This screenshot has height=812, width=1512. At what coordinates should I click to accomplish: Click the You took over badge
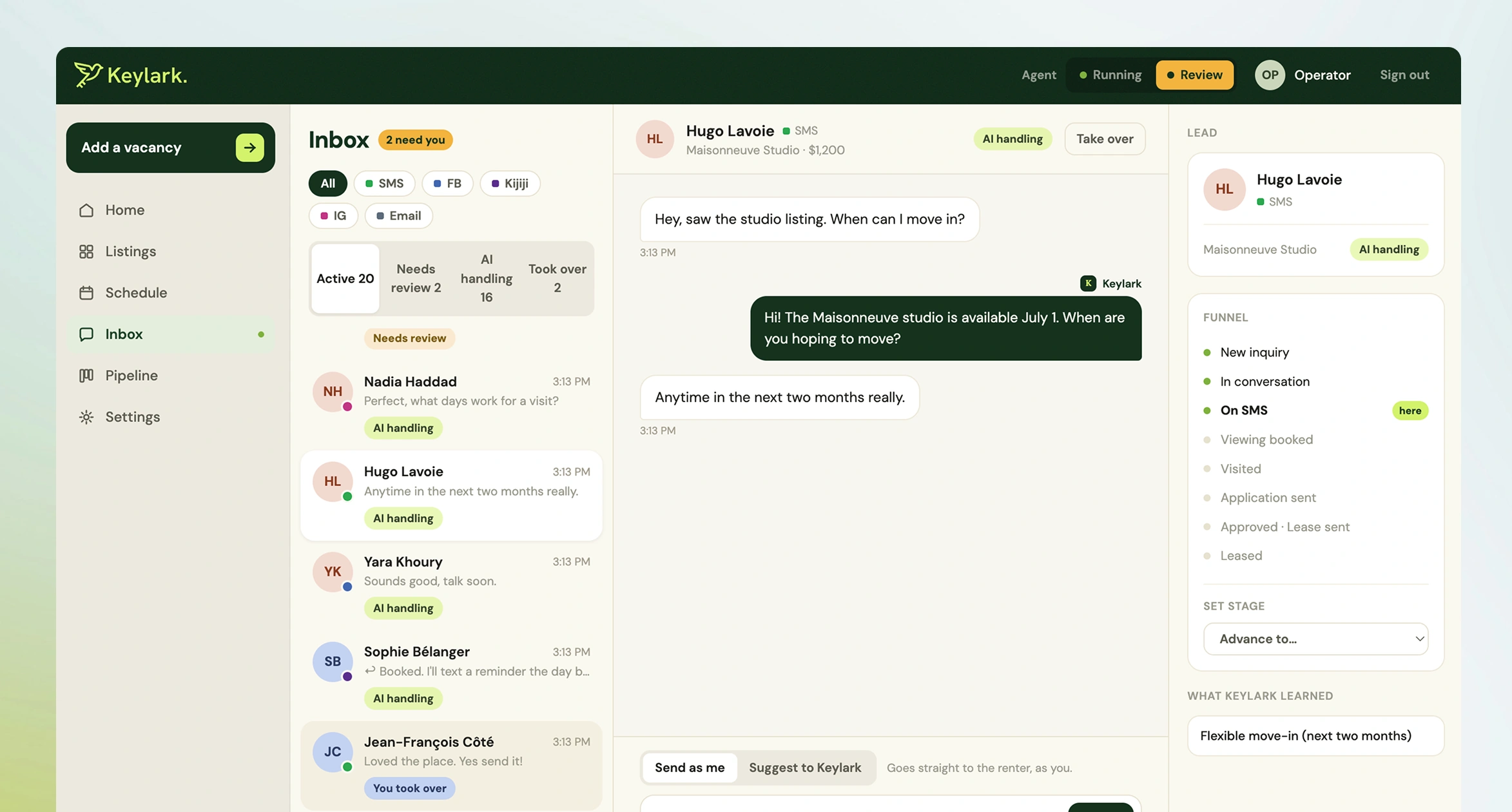(x=409, y=788)
